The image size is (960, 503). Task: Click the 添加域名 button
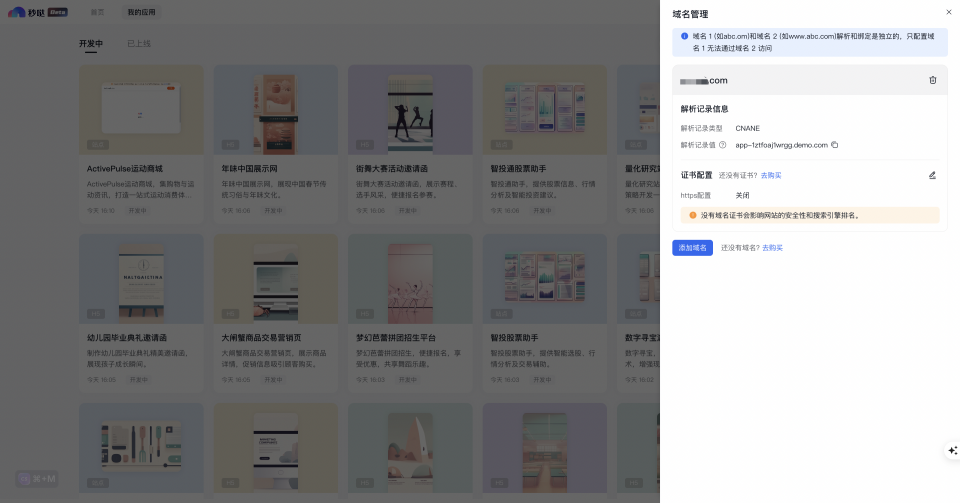click(692, 247)
